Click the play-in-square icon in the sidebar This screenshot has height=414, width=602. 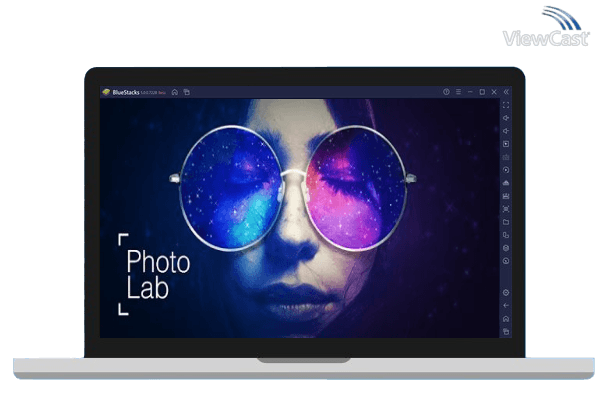click(x=506, y=144)
